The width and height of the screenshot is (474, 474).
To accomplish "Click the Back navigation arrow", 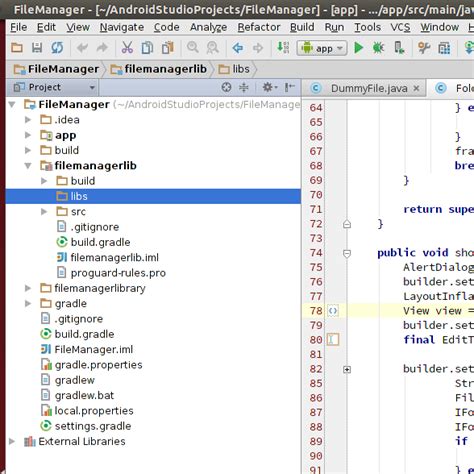I will coord(238,48).
